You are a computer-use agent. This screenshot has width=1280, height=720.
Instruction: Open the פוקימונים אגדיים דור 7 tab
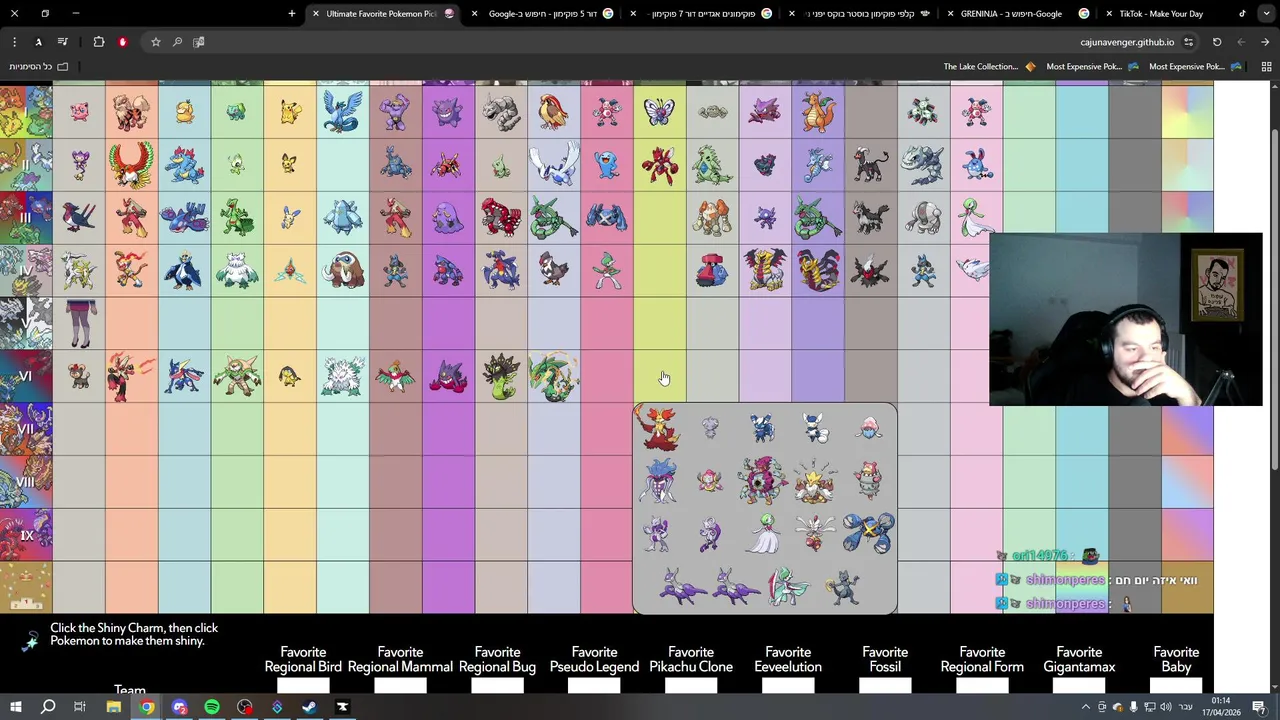tap(700, 14)
